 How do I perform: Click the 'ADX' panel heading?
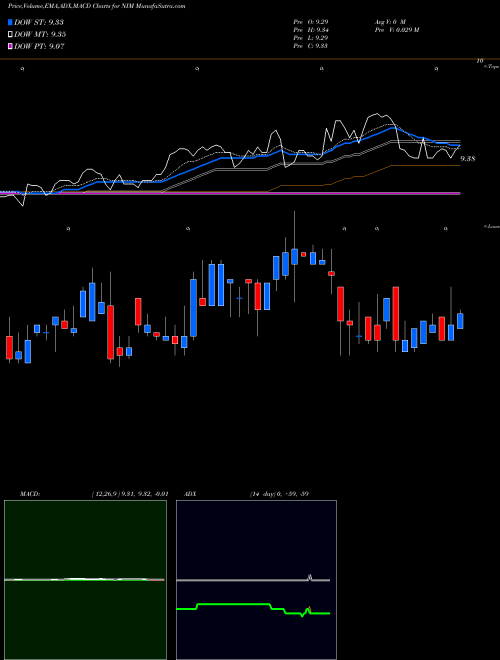tap(190, 493)
